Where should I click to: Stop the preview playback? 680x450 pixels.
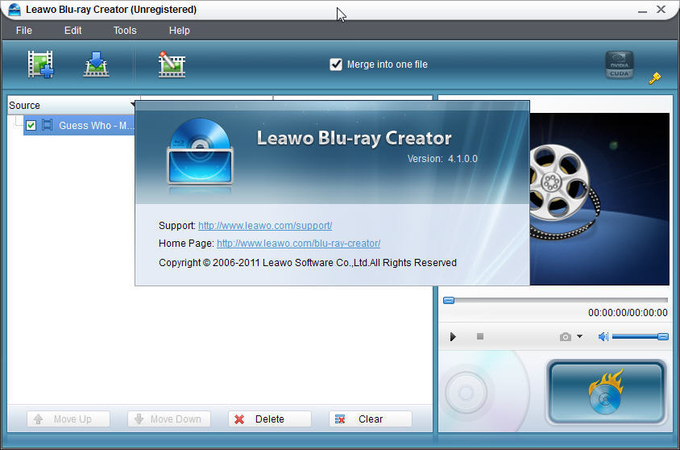click(x=480, y=336)
